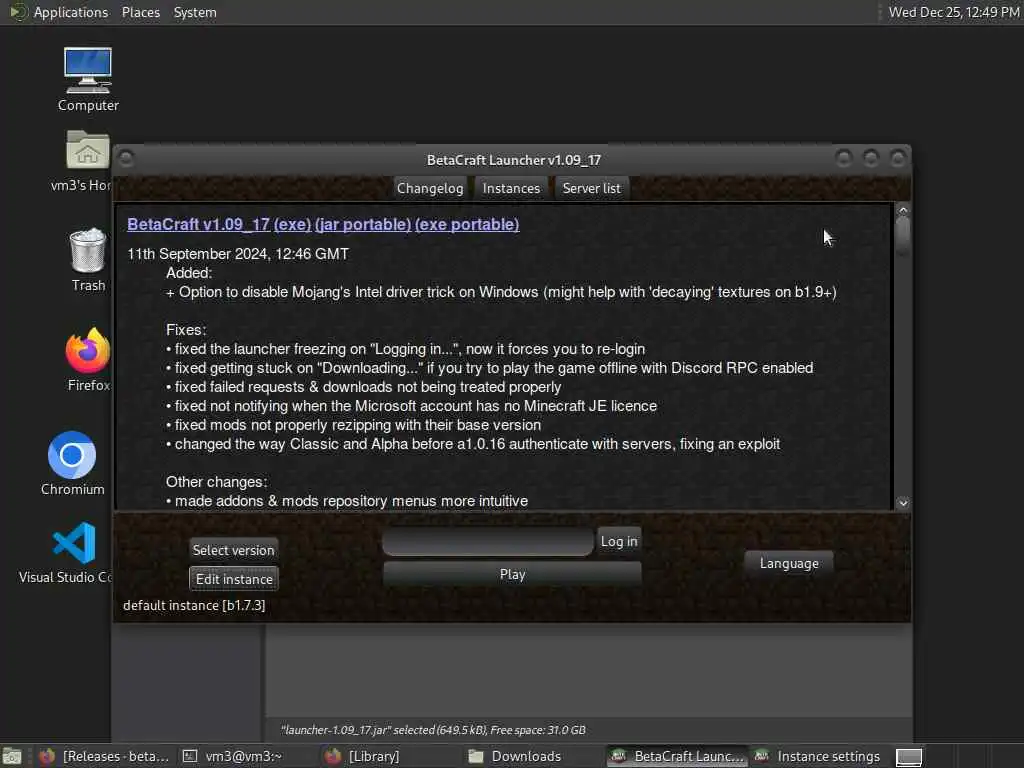Open the BetaCraft v1.09_17 link
The height and width of the screenshot is (768, 1024).
199,224
